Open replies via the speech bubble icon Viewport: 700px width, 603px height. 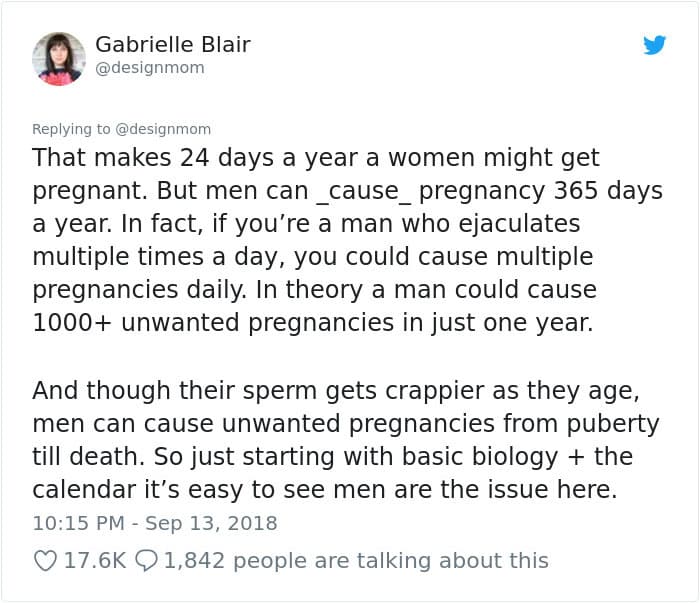click(x=146, y=561)
